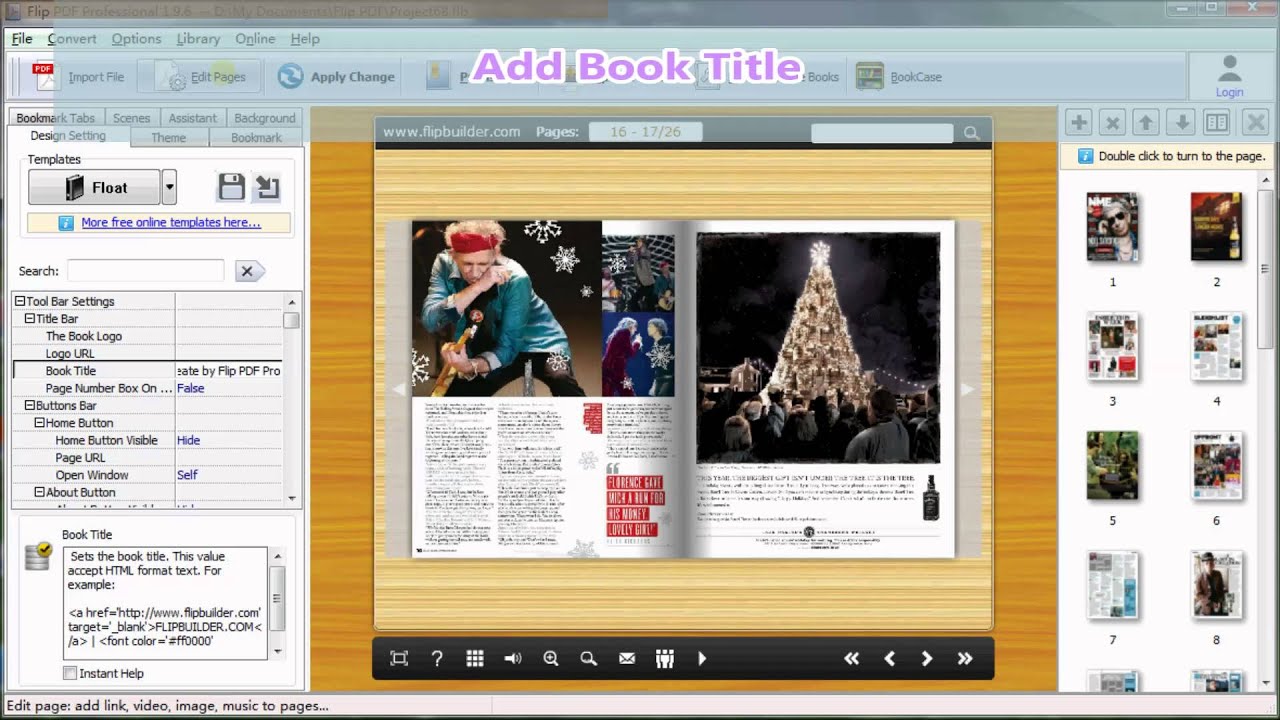
Task: Toggle sound speaker icon in viewer toolbar
Action: (513, 658)
